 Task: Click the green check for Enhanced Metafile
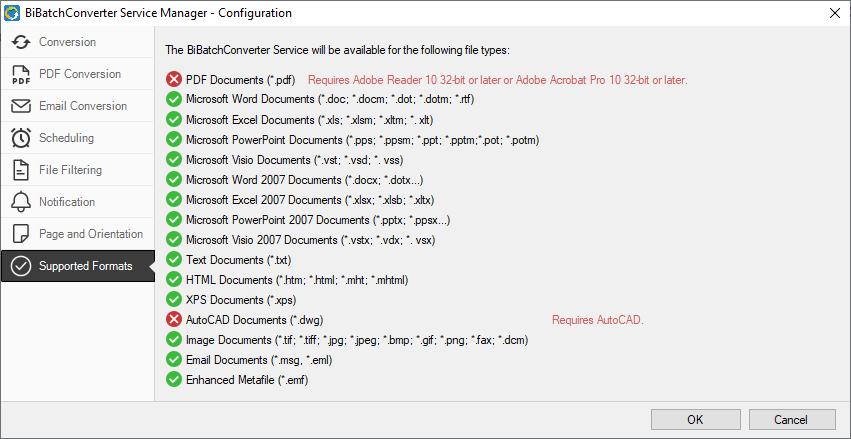pos(174,380)
